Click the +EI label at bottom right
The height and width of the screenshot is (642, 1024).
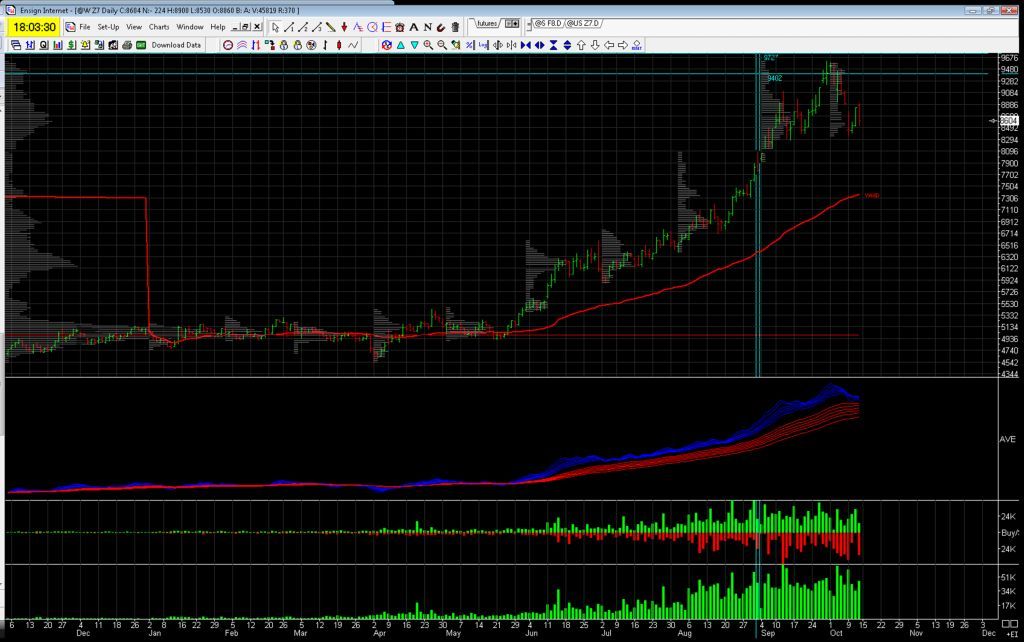(x=1013, y=634)
